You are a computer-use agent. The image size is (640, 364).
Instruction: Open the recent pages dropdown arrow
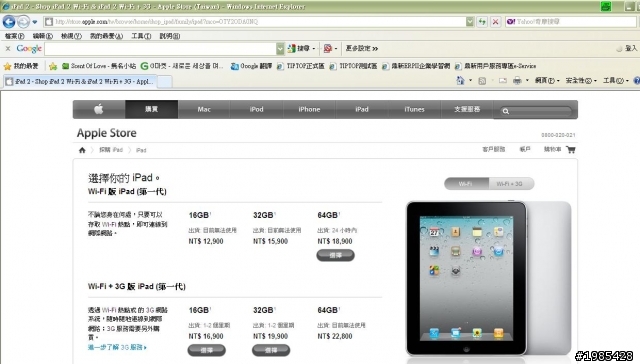(35, 22)
